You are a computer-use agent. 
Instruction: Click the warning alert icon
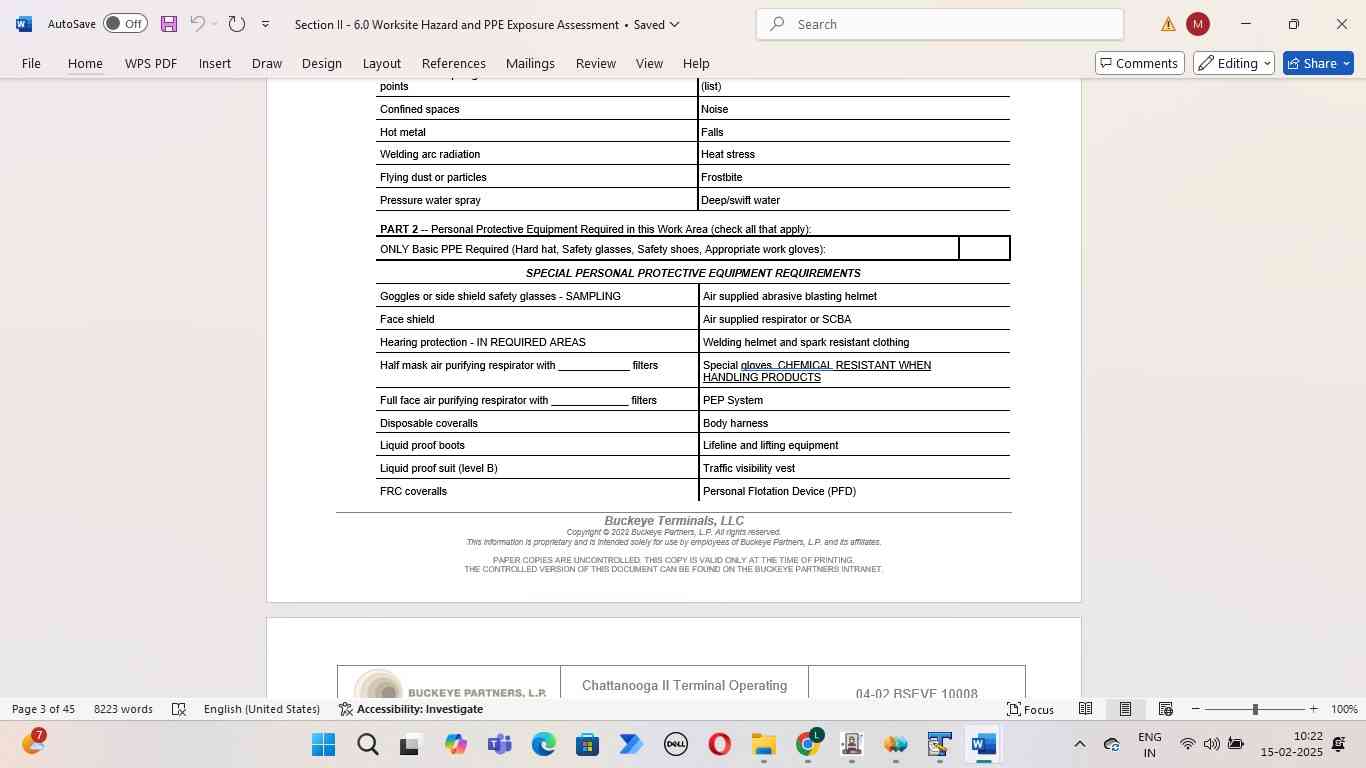1168,24
